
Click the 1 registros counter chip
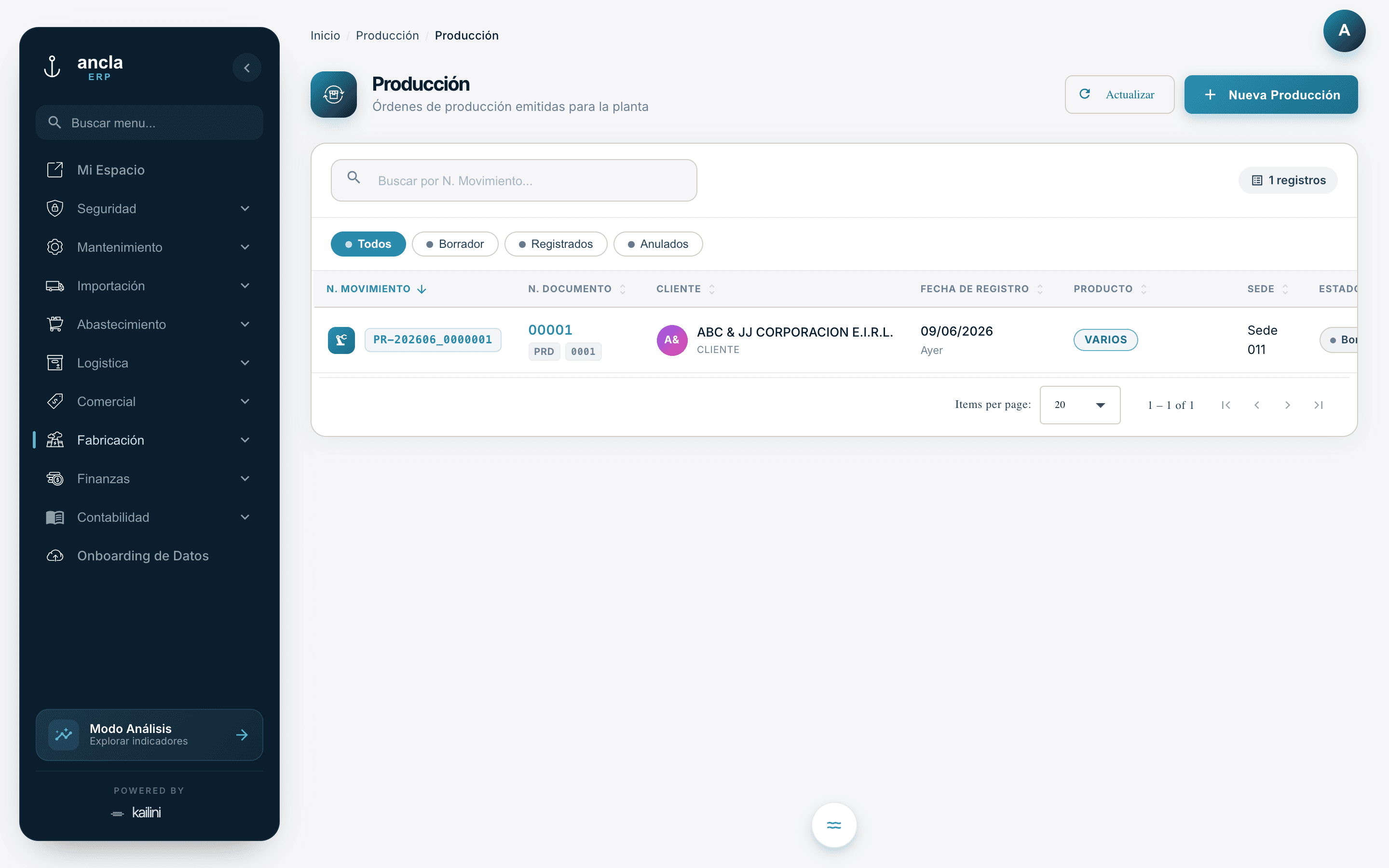[1288, 180]
